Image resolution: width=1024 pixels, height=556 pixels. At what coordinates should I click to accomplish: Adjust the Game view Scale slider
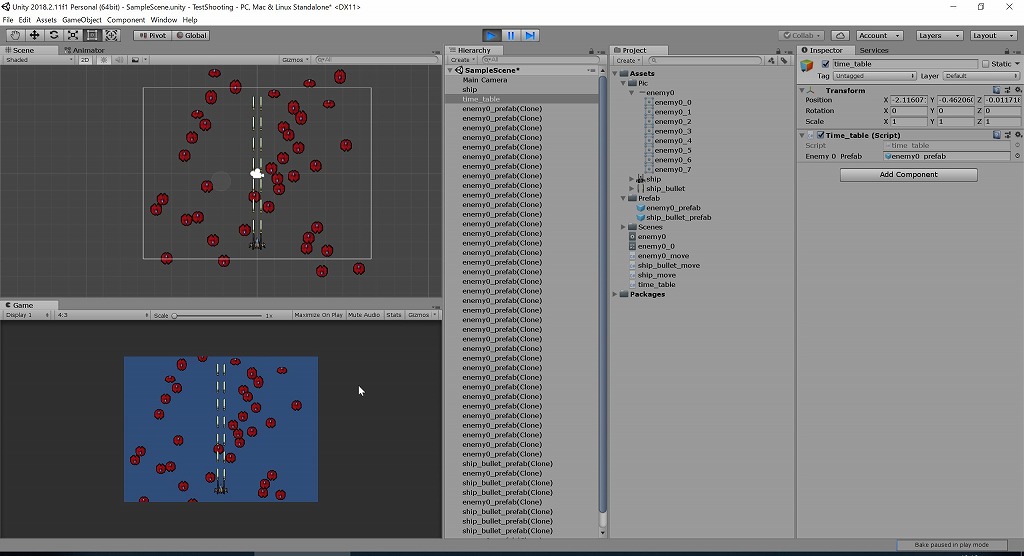[x=217, y=315]
